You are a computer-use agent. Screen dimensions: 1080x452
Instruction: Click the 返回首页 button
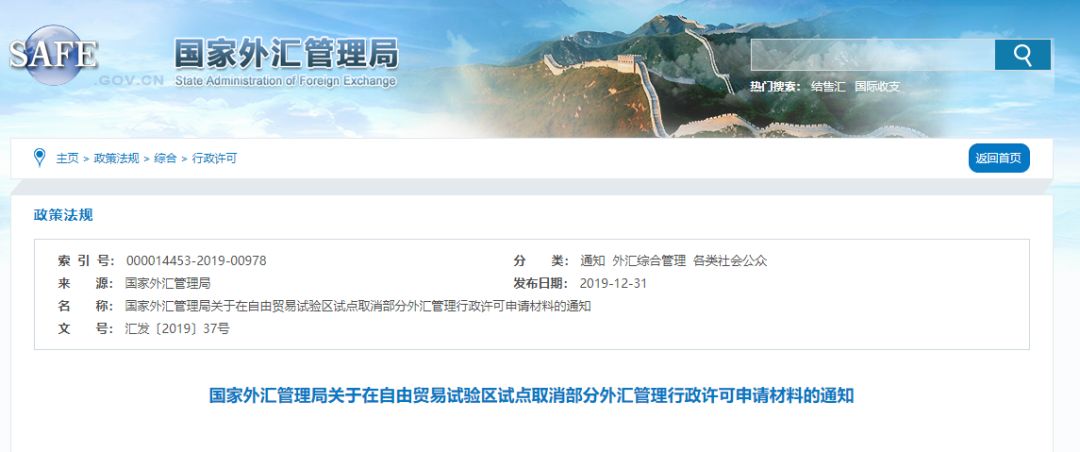(999, 158)
